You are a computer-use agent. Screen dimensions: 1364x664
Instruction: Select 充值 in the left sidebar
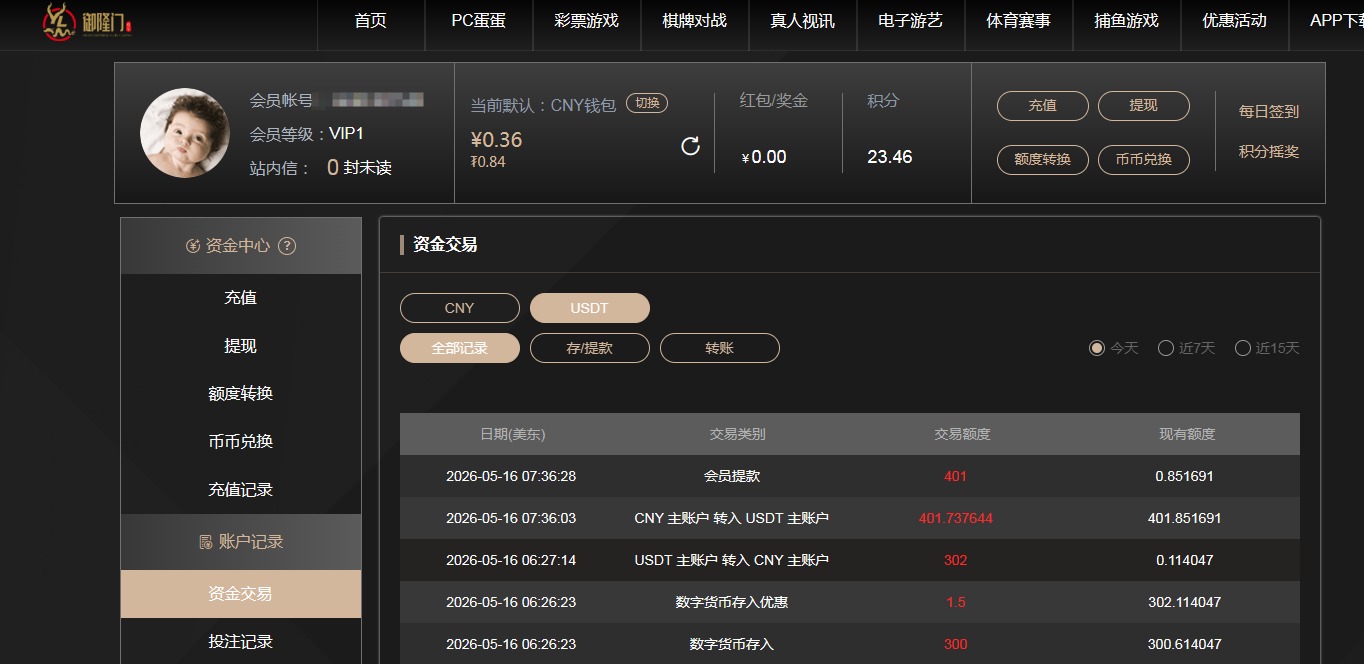241,298
